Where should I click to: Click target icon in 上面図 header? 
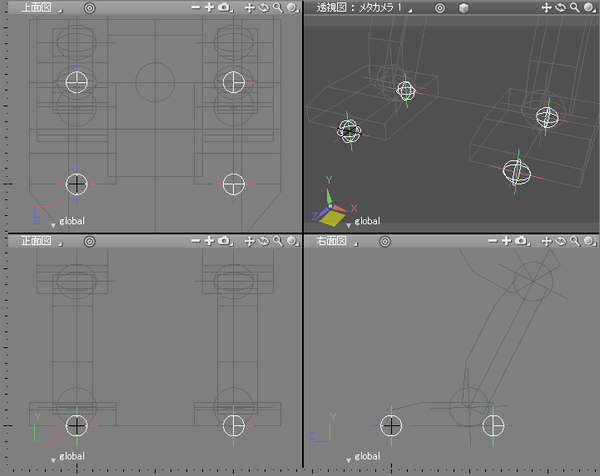pos(90,8)
